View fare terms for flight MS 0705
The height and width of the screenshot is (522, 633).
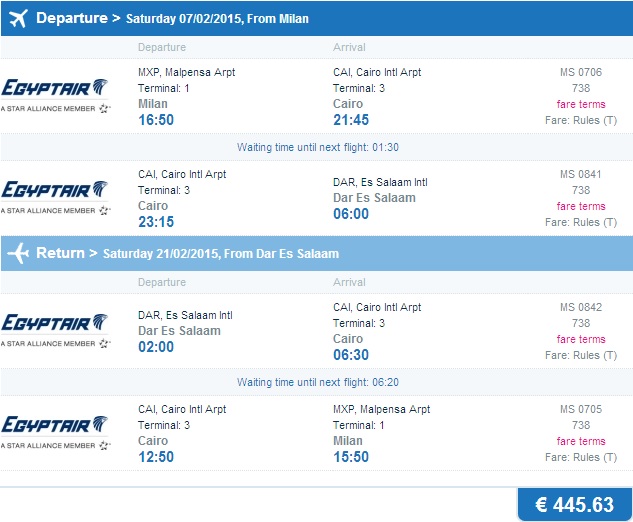tap(581, 441)
